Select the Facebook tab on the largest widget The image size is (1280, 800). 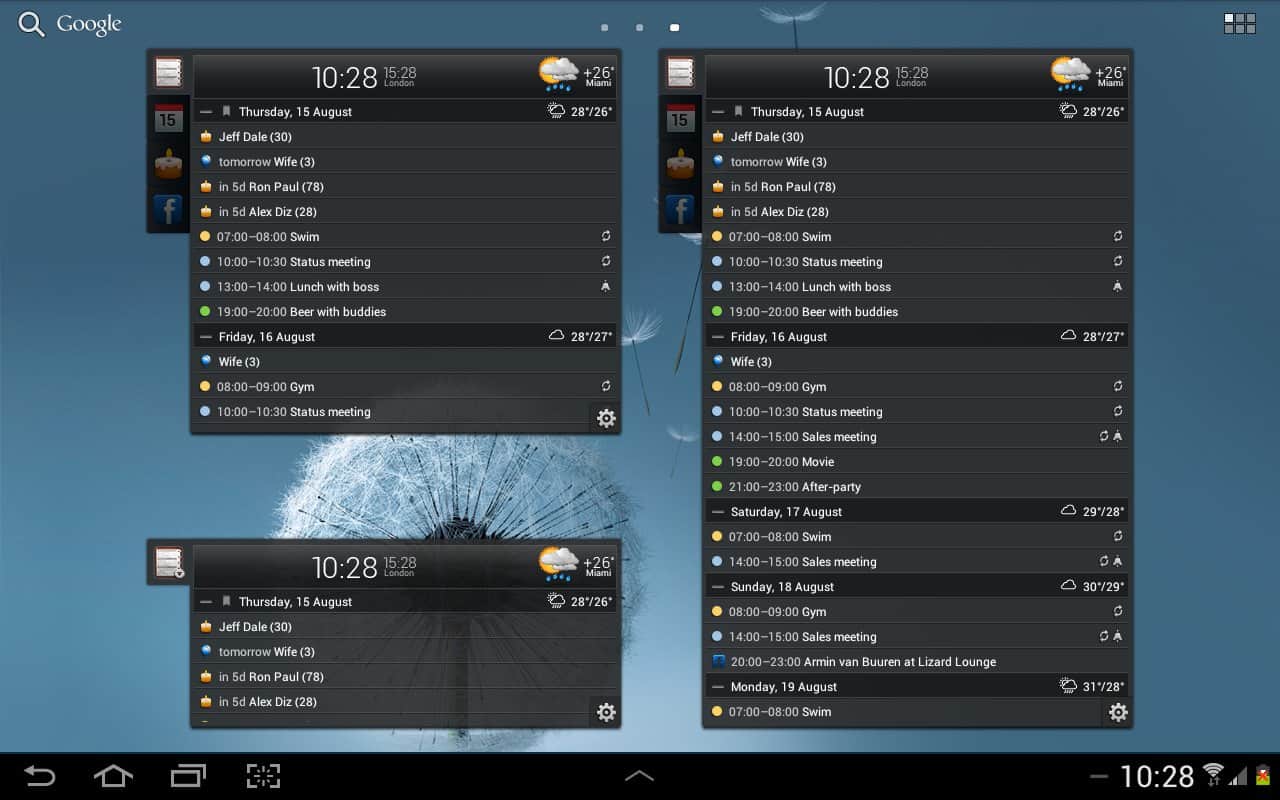pyautogui.click(x=680, y=210)
